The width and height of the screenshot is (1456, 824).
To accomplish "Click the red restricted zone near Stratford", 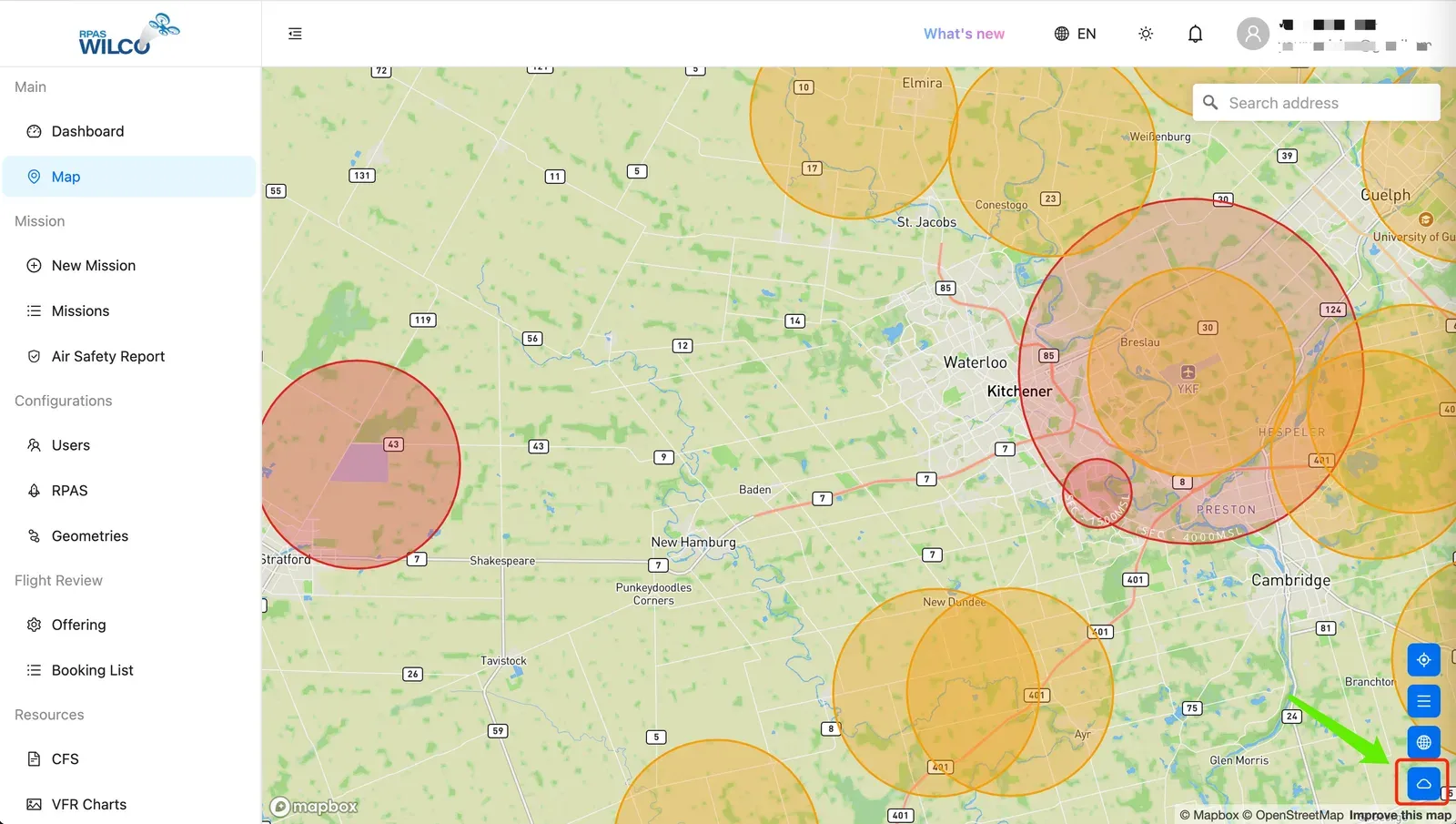I will pyautogui.click(x=359, y=464).
